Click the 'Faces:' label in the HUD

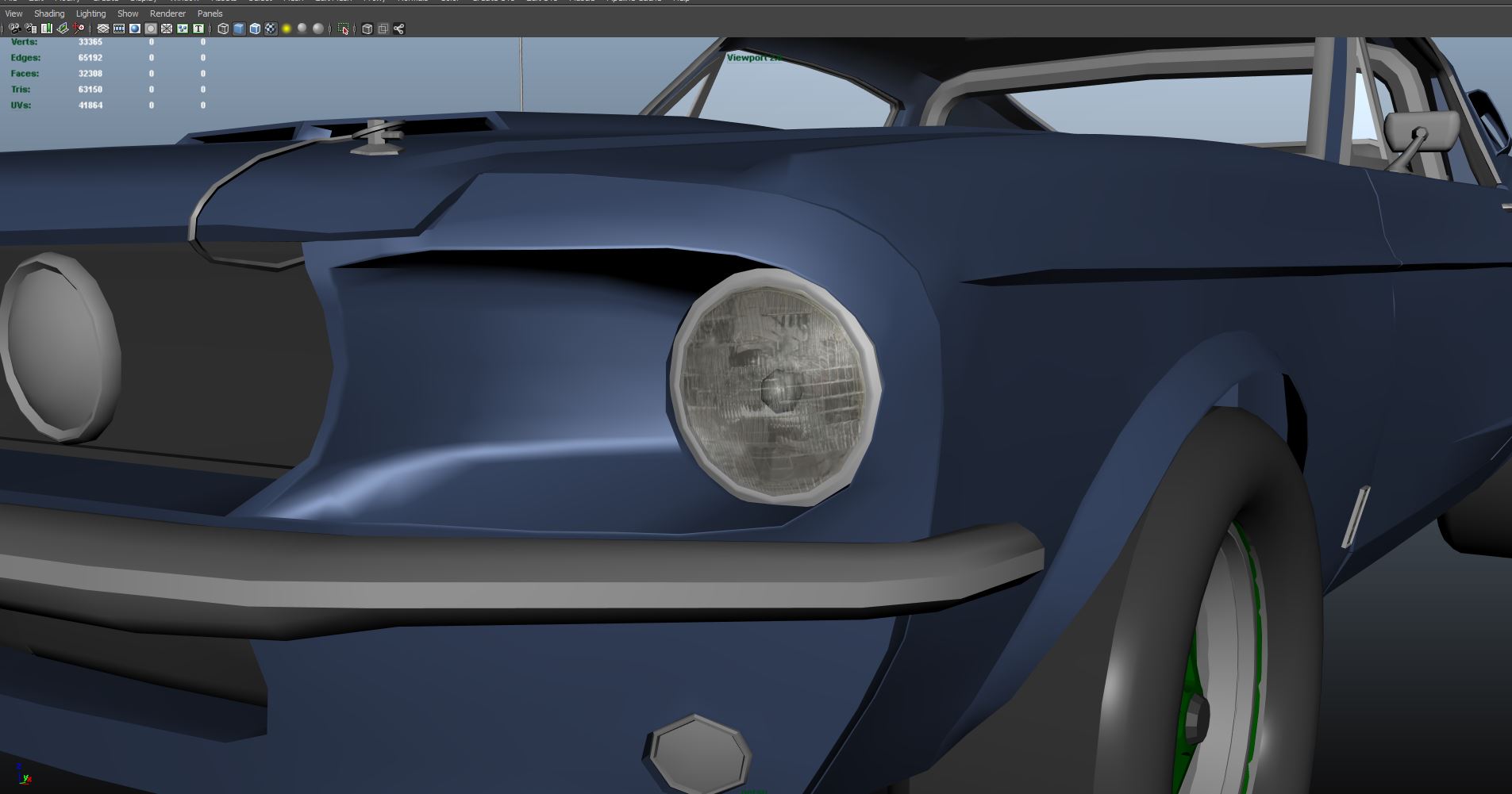[x=25, y=74]
